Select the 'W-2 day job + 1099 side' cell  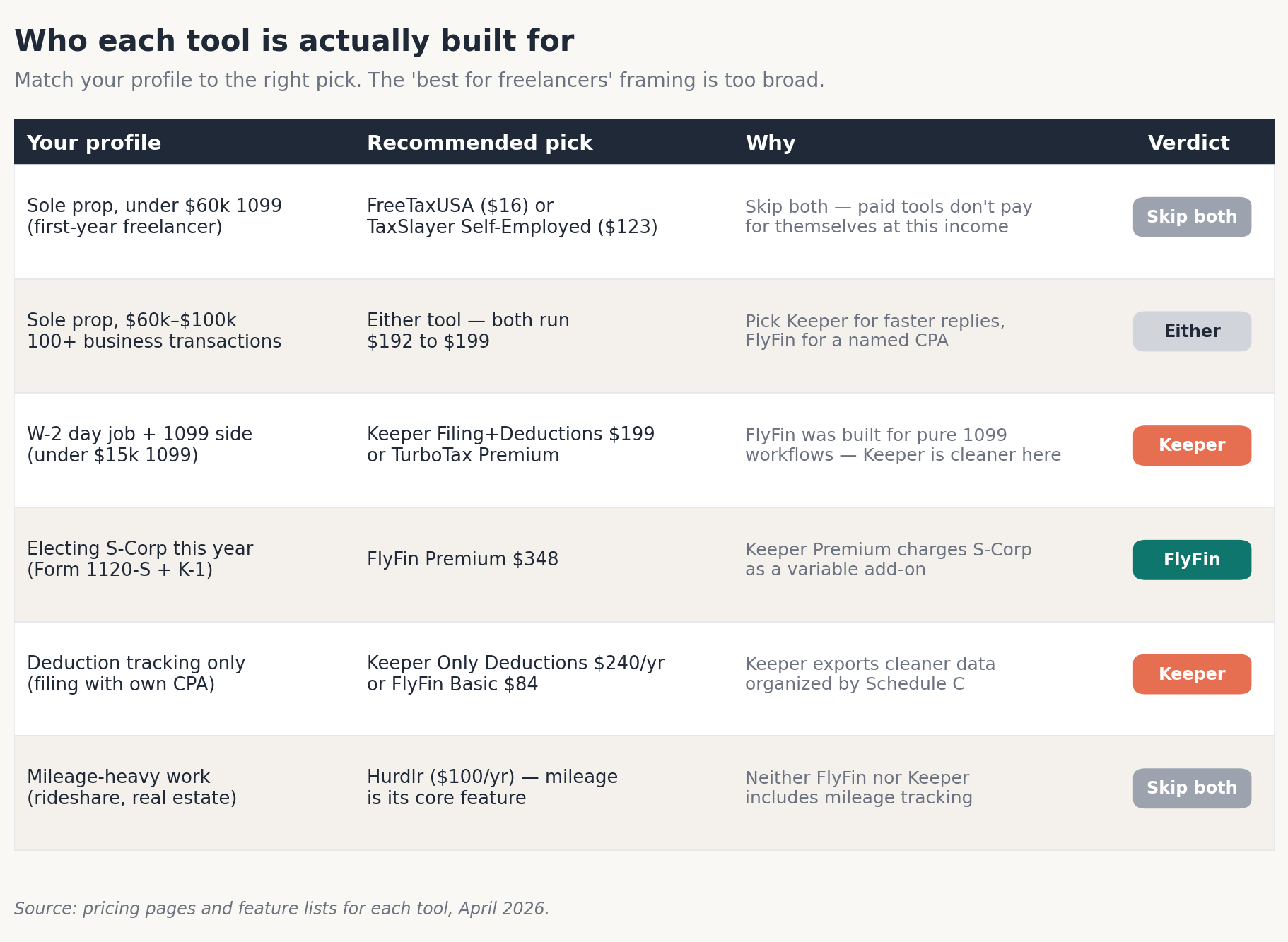pos(139,444)
